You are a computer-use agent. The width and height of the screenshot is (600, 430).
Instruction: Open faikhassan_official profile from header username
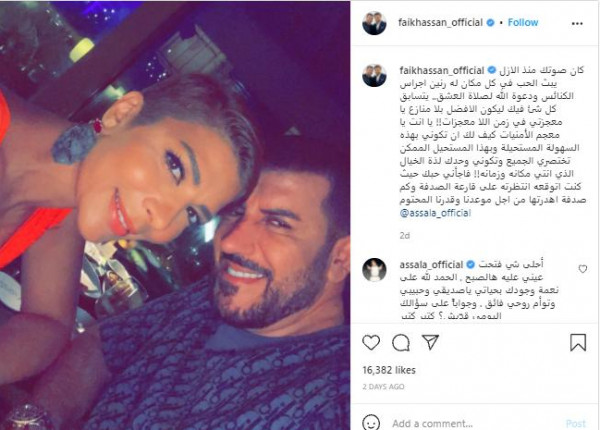click(440, 23)
